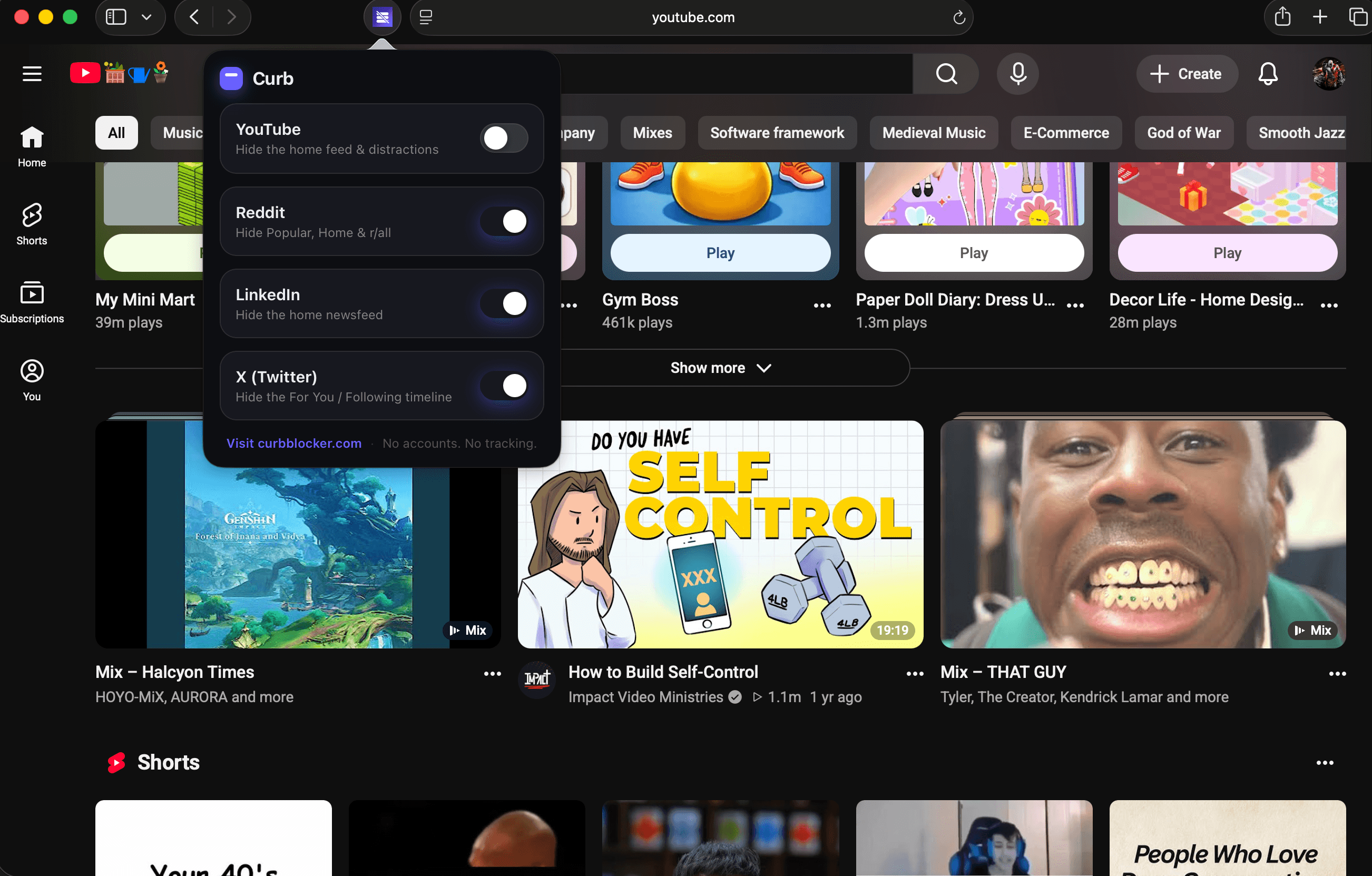Open more options for Decor Life
Screen dimensions: 1372x876
click(x=1329, y=306)
